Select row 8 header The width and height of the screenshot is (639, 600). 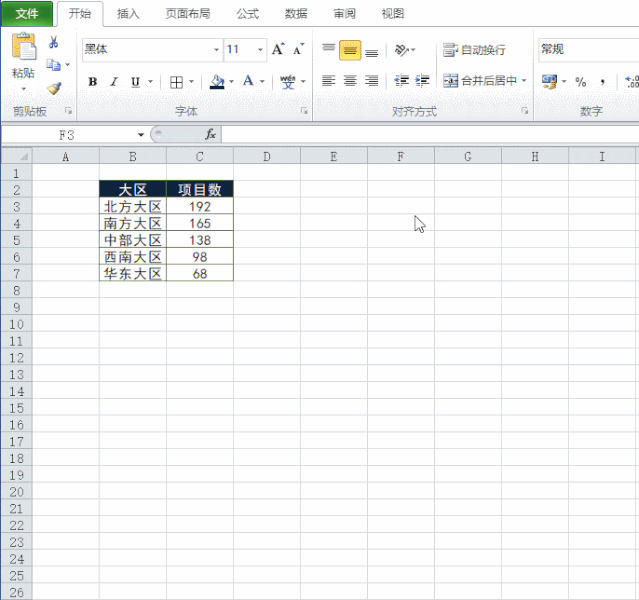pyautogui.click(x=17, y=290)
